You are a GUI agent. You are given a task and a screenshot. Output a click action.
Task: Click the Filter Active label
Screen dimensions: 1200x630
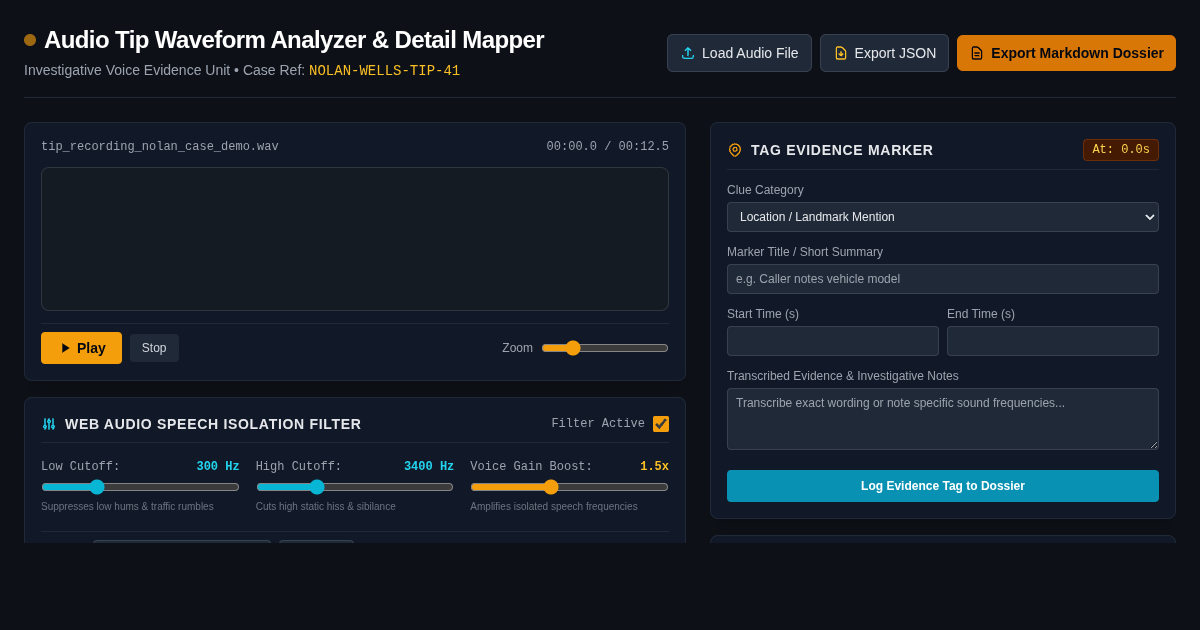point(598,424)
